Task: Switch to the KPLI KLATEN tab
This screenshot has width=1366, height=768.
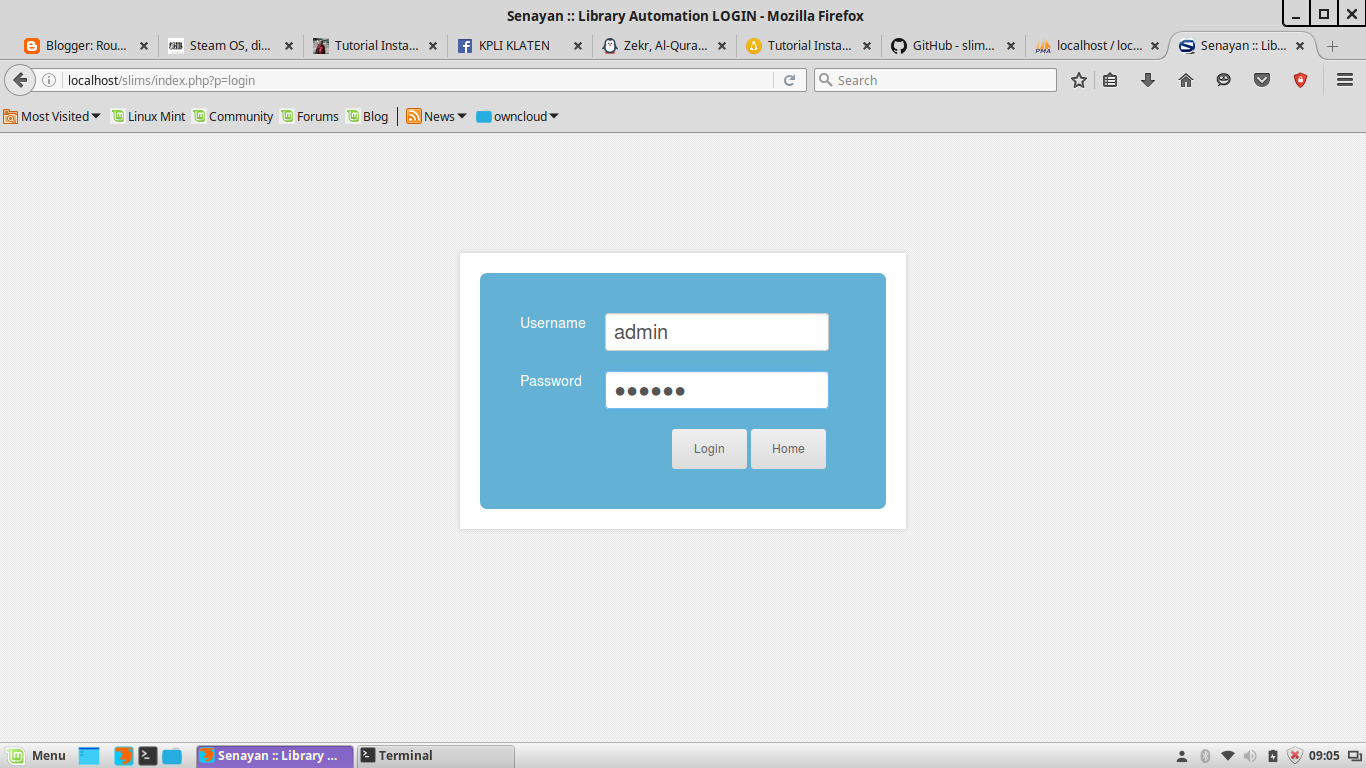Action: (518, 45)
